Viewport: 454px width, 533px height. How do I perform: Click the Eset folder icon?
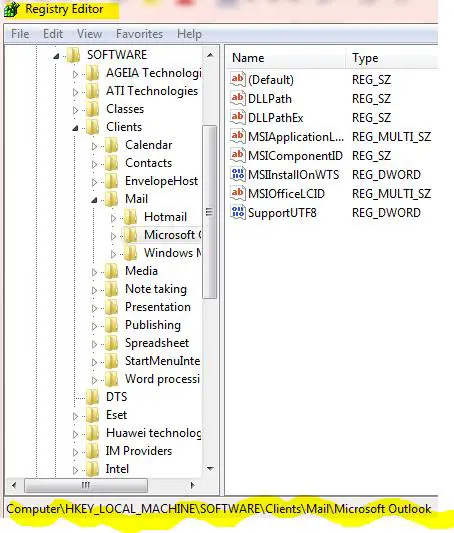click(92, 415)
